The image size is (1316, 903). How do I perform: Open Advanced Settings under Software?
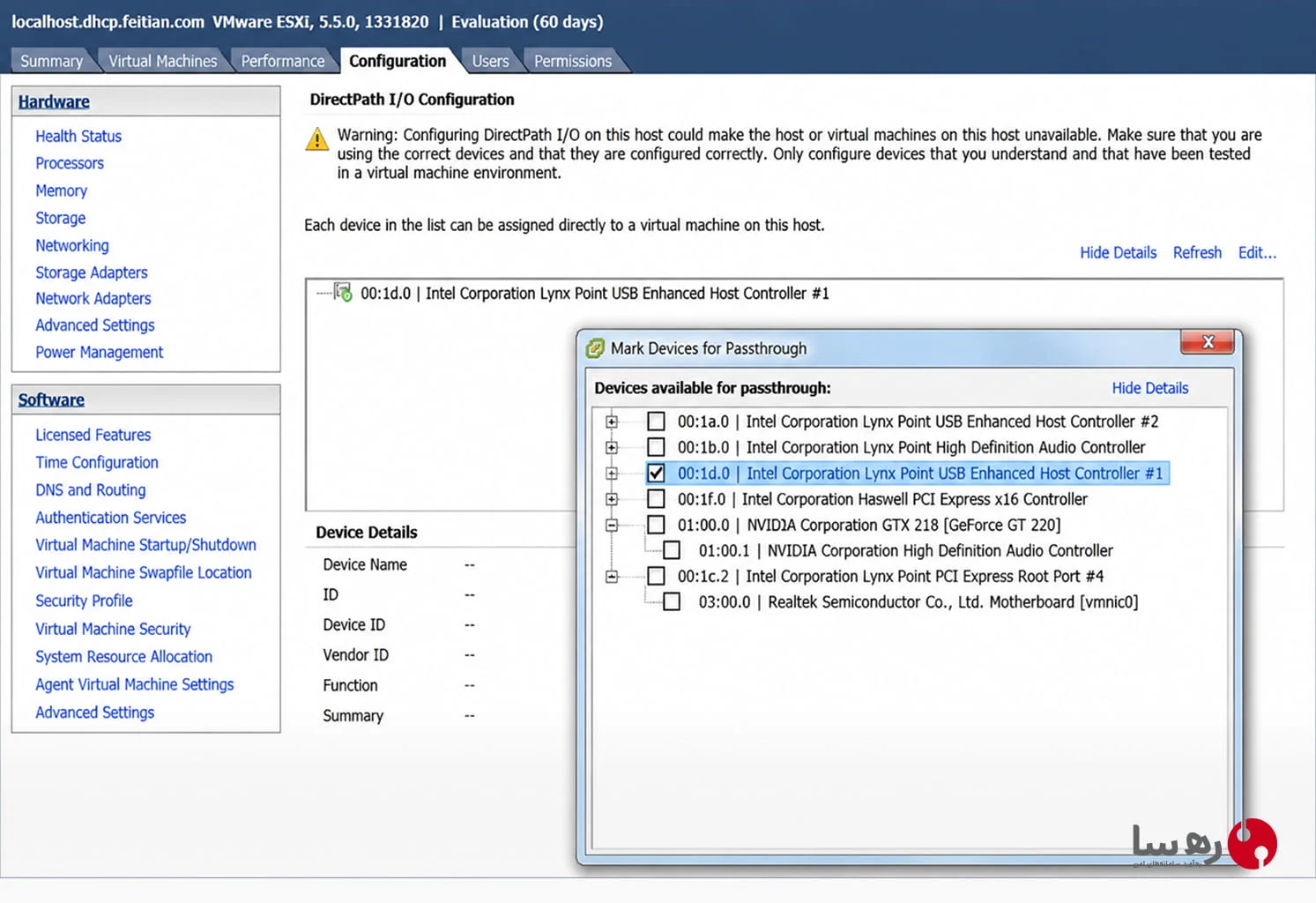pyautogui.click(x=95, y=713)
